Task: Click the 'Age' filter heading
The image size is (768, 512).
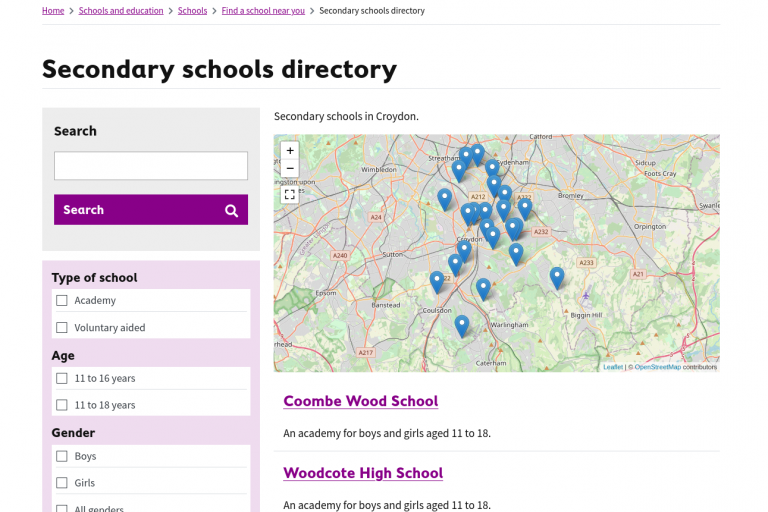Action: [x=63, y=356]
